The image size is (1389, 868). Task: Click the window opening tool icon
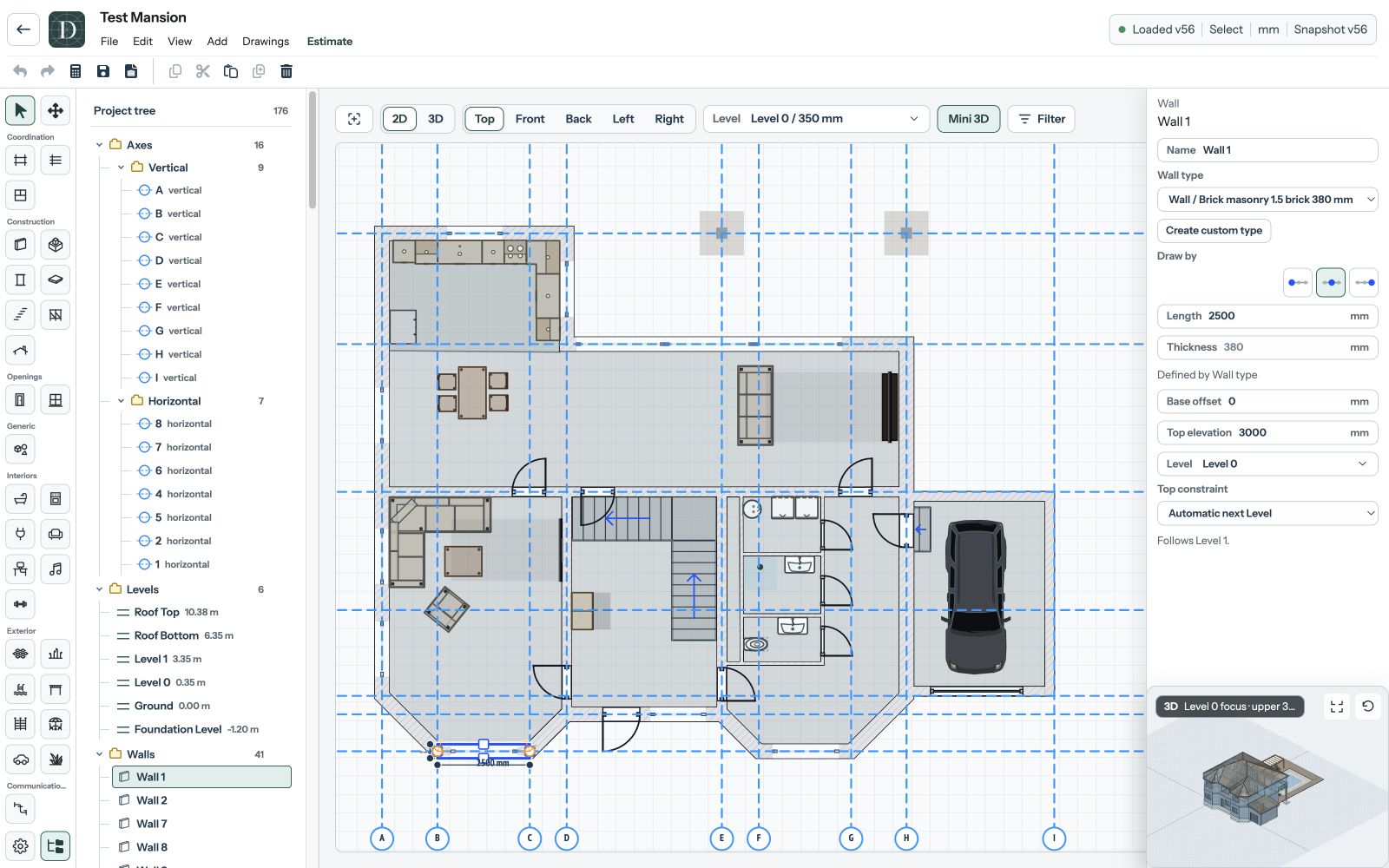(x=56, y=400)
